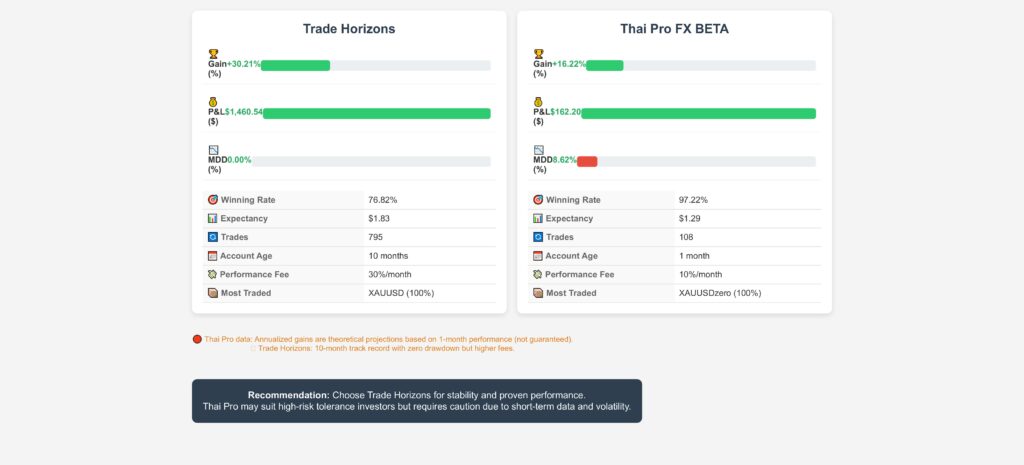Click the trophy Gain icon in Thai Pro FX BETA
The height and width of the screenshot is (465, 1024).
click(x=538, y=54)
